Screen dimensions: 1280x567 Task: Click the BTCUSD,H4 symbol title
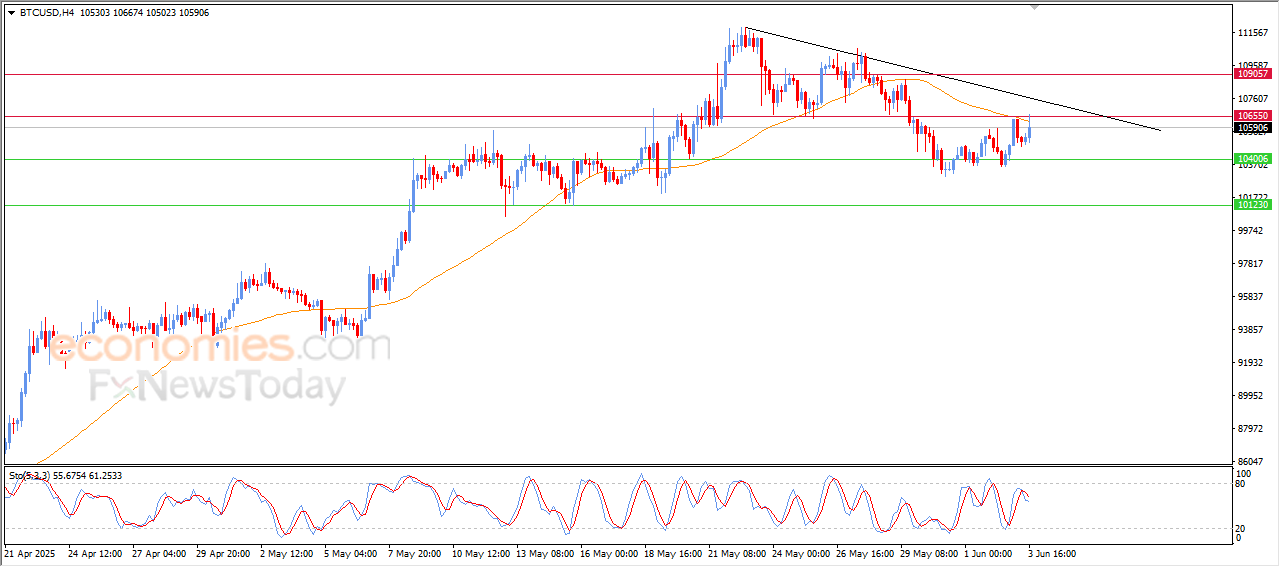click(x=47, y=13)
